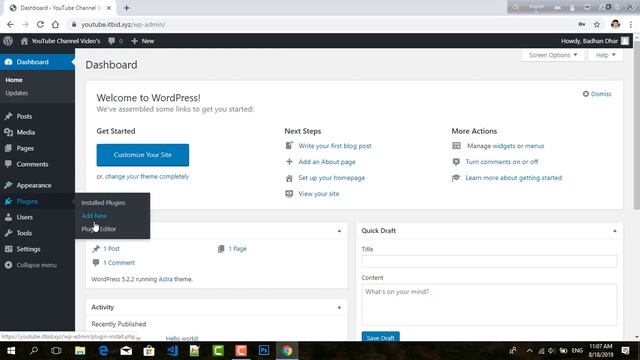Choose Add New from Plugins flyout
Viewport: 640px width, 360px height.
click(x=94, y=216)
